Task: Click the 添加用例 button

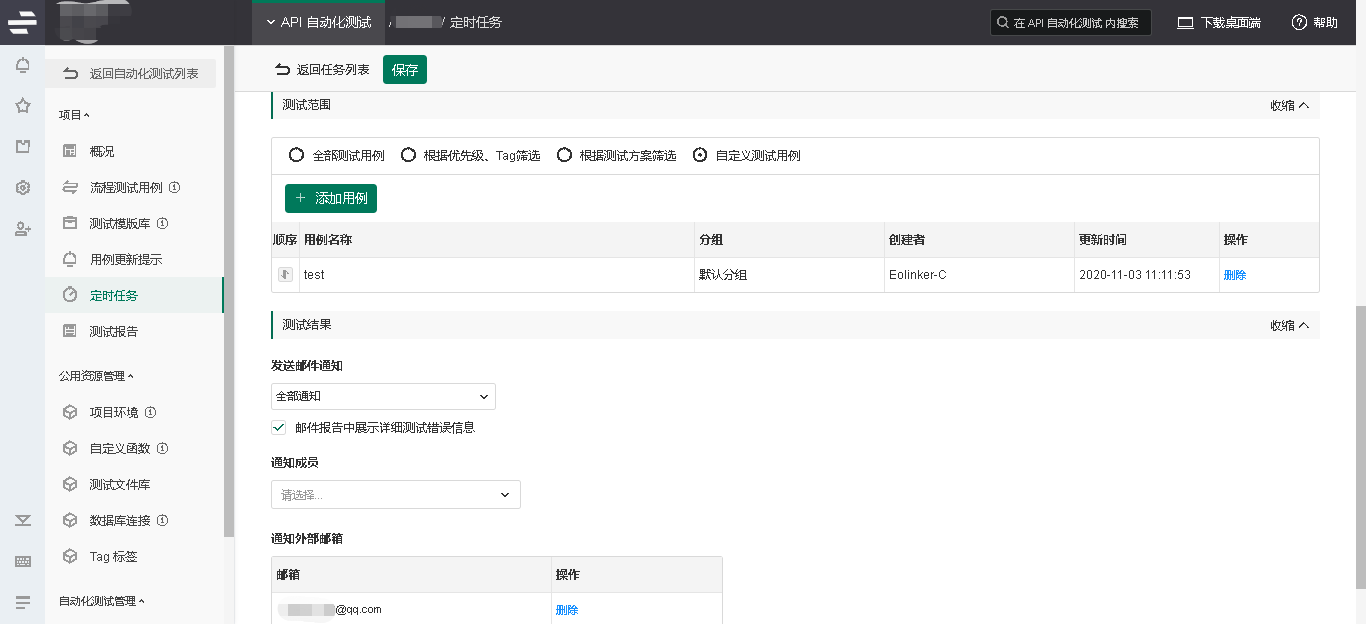Action: (x=330, y=198)
